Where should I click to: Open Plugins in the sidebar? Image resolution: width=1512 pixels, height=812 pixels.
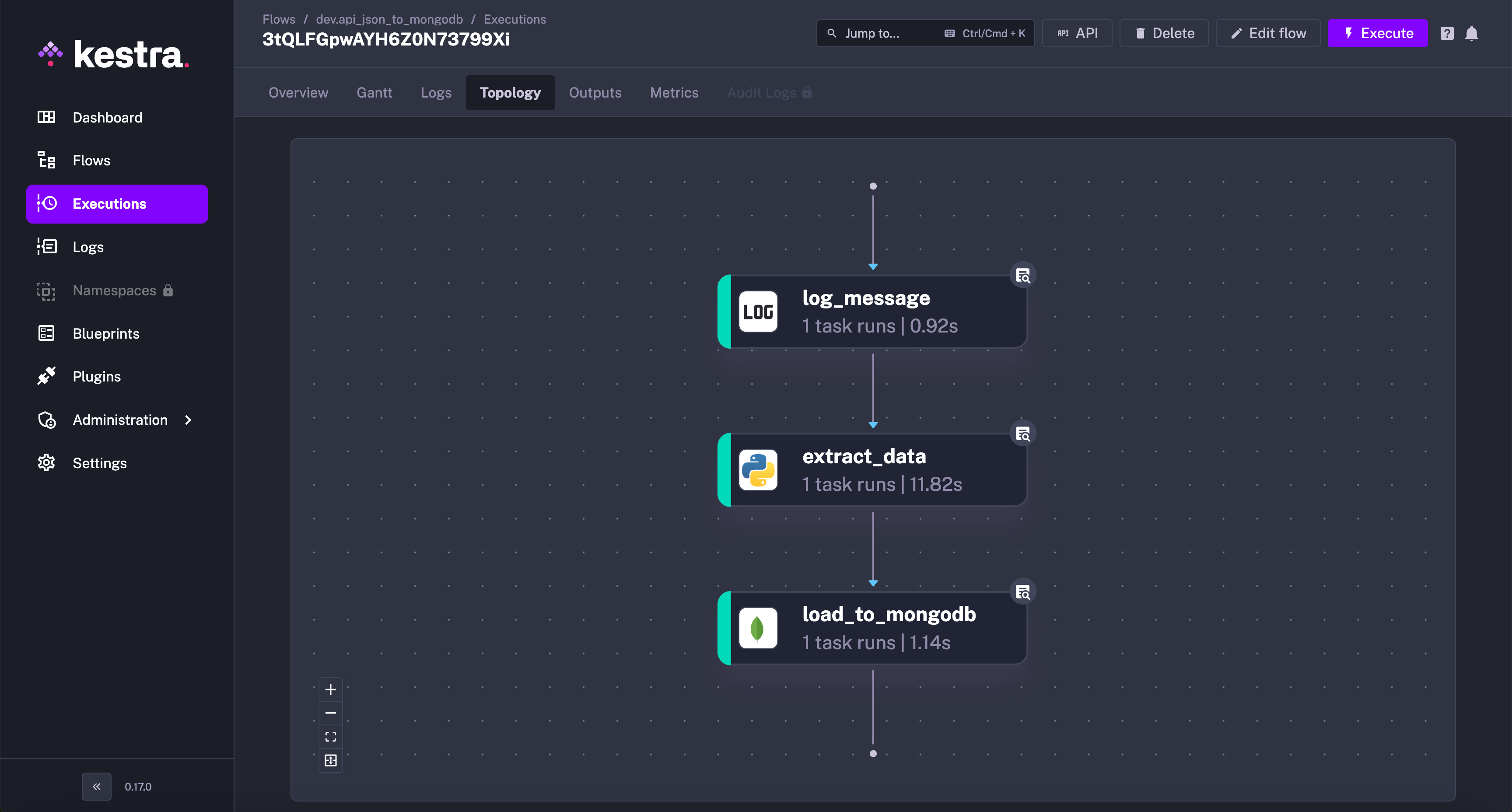tap(117, 376)
